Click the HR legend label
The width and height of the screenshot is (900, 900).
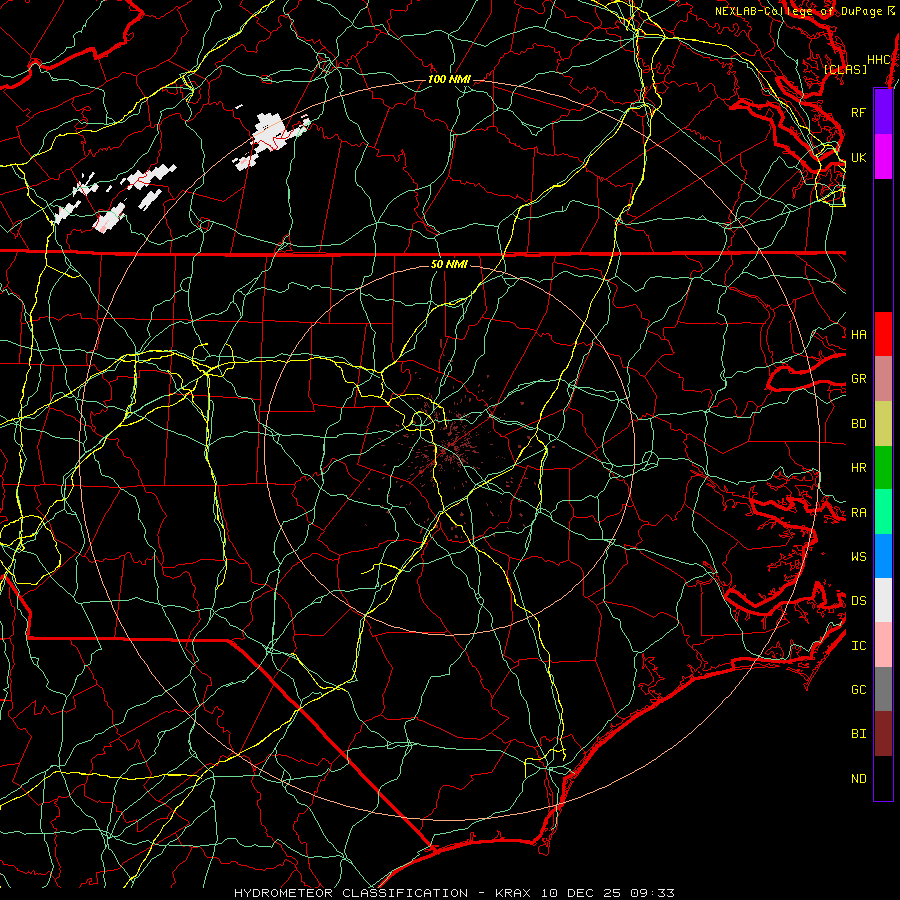click(x=859, y=468)
